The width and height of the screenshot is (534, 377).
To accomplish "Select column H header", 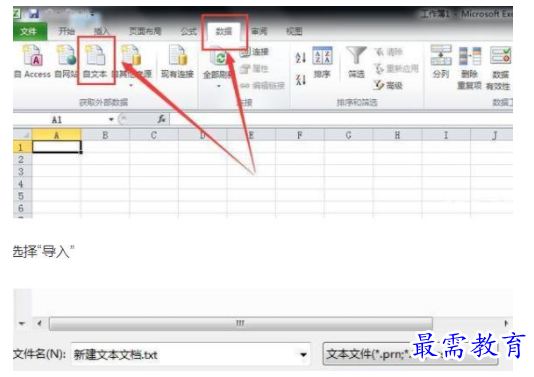I will (397, 135).
